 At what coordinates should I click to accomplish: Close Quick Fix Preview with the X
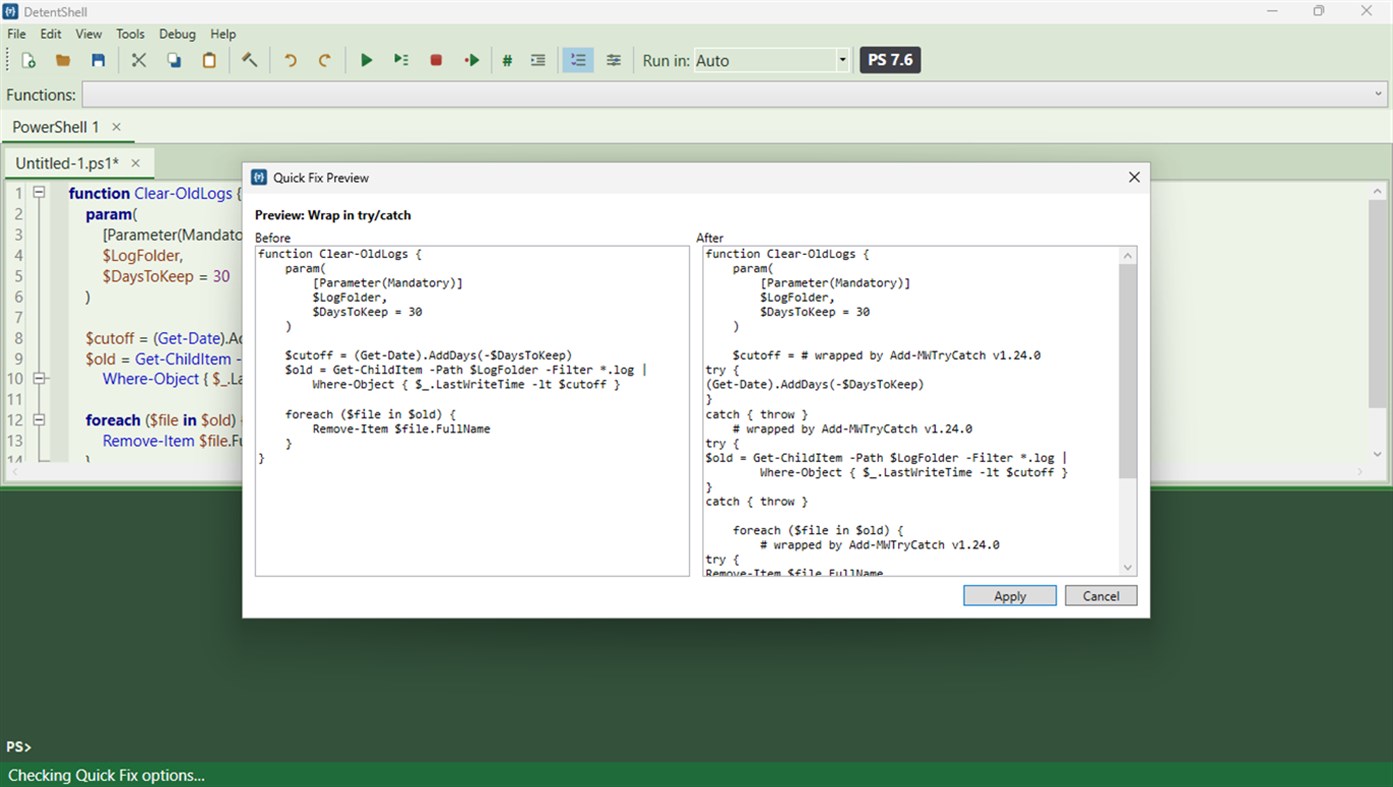tap(1134, 177)
